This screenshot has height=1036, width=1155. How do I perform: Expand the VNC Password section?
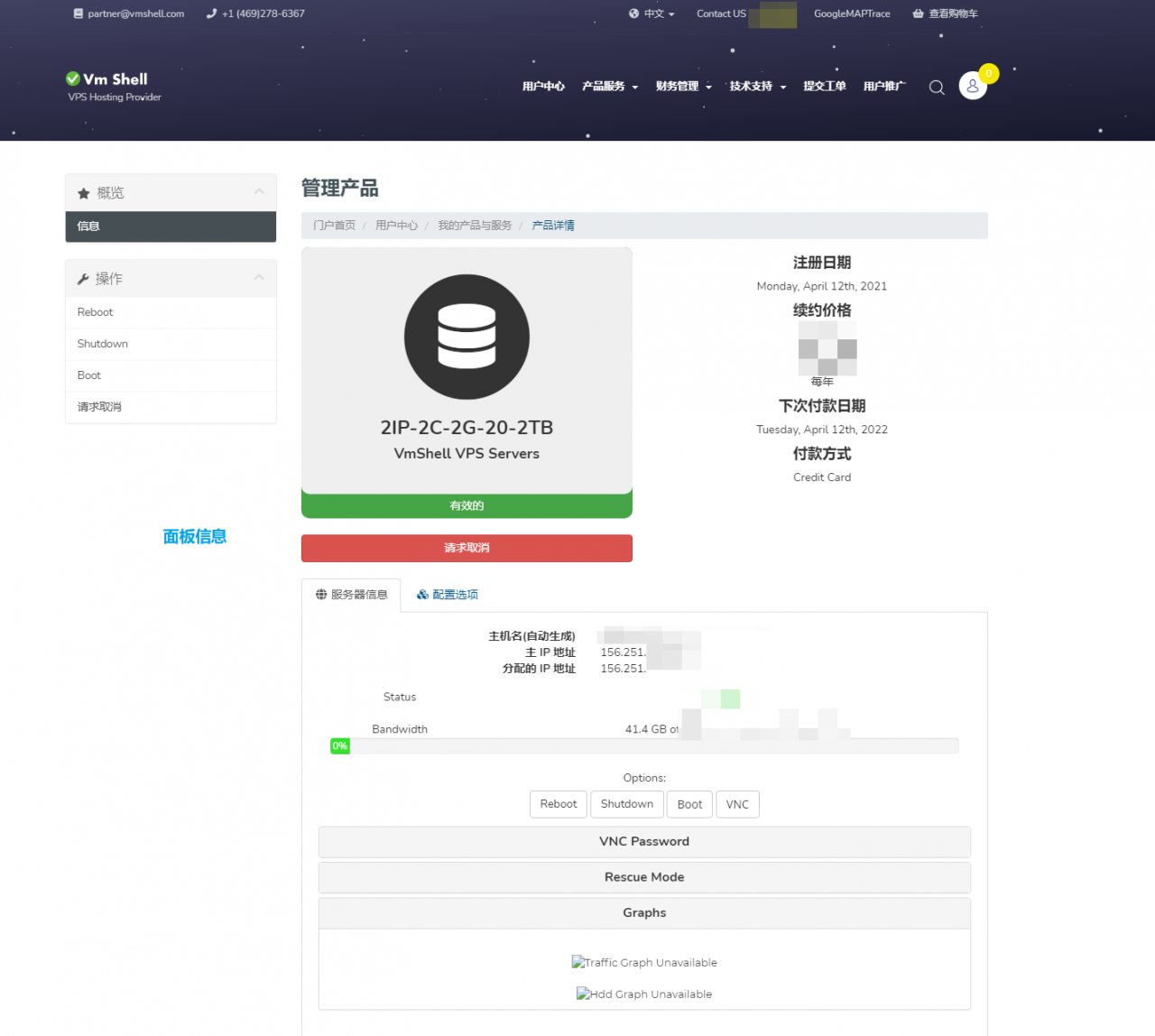tap(644, 841)
